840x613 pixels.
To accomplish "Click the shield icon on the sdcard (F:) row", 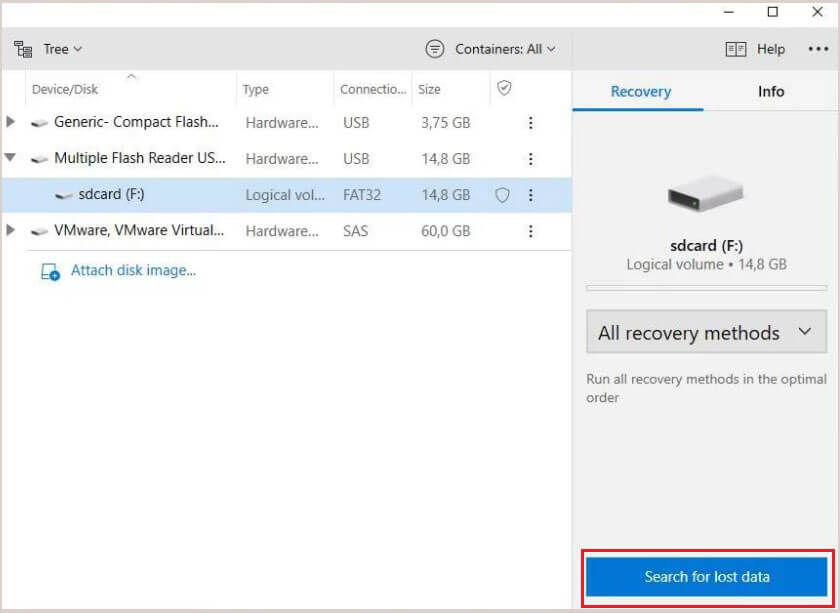I will coord(503,195).
